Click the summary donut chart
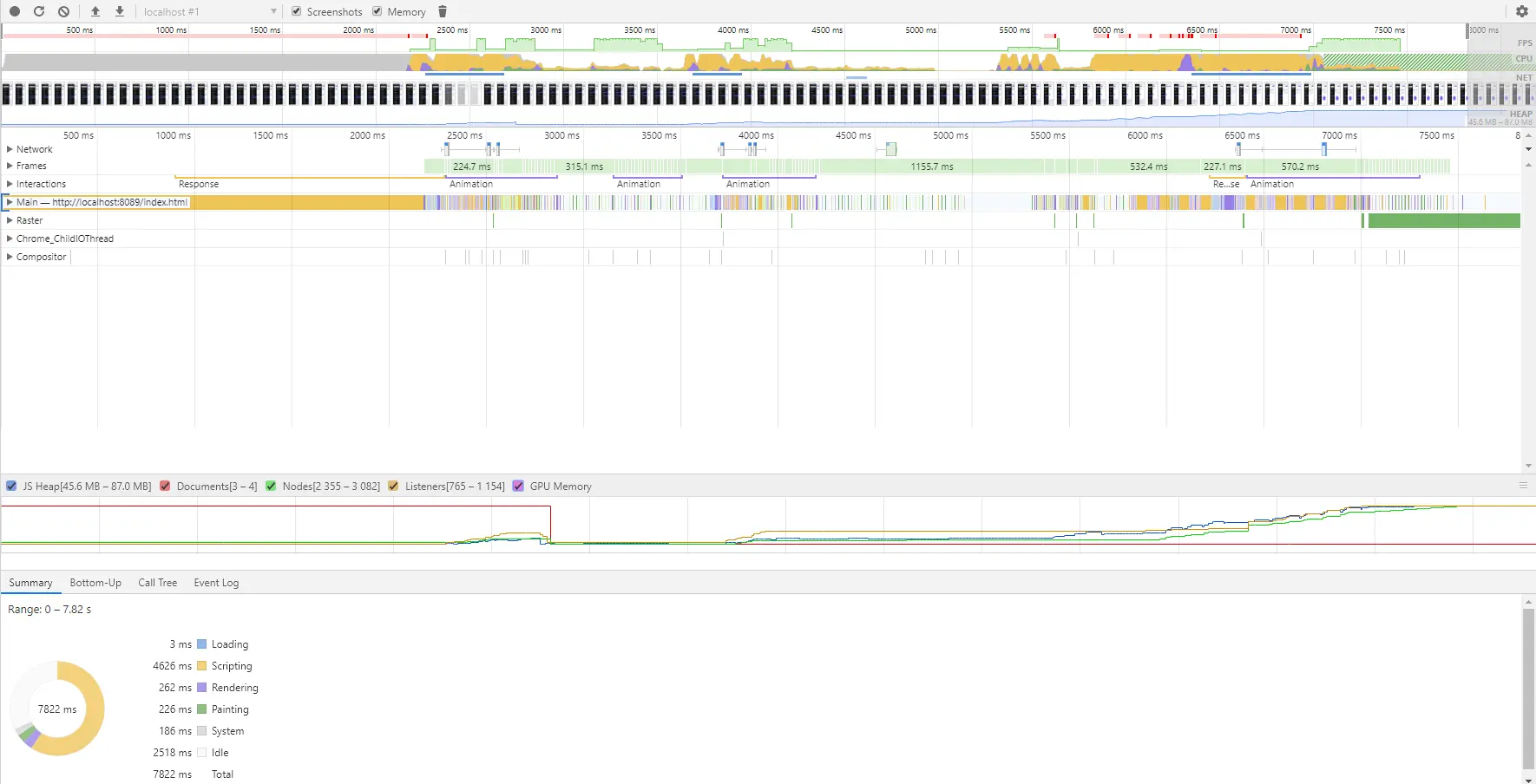Screen dimensions: 1536x784 pyautogui.click(x=57, y=709)
